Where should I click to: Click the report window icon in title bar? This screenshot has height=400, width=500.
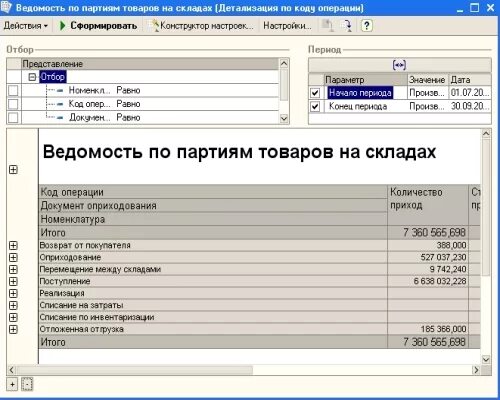pos(7,7)
